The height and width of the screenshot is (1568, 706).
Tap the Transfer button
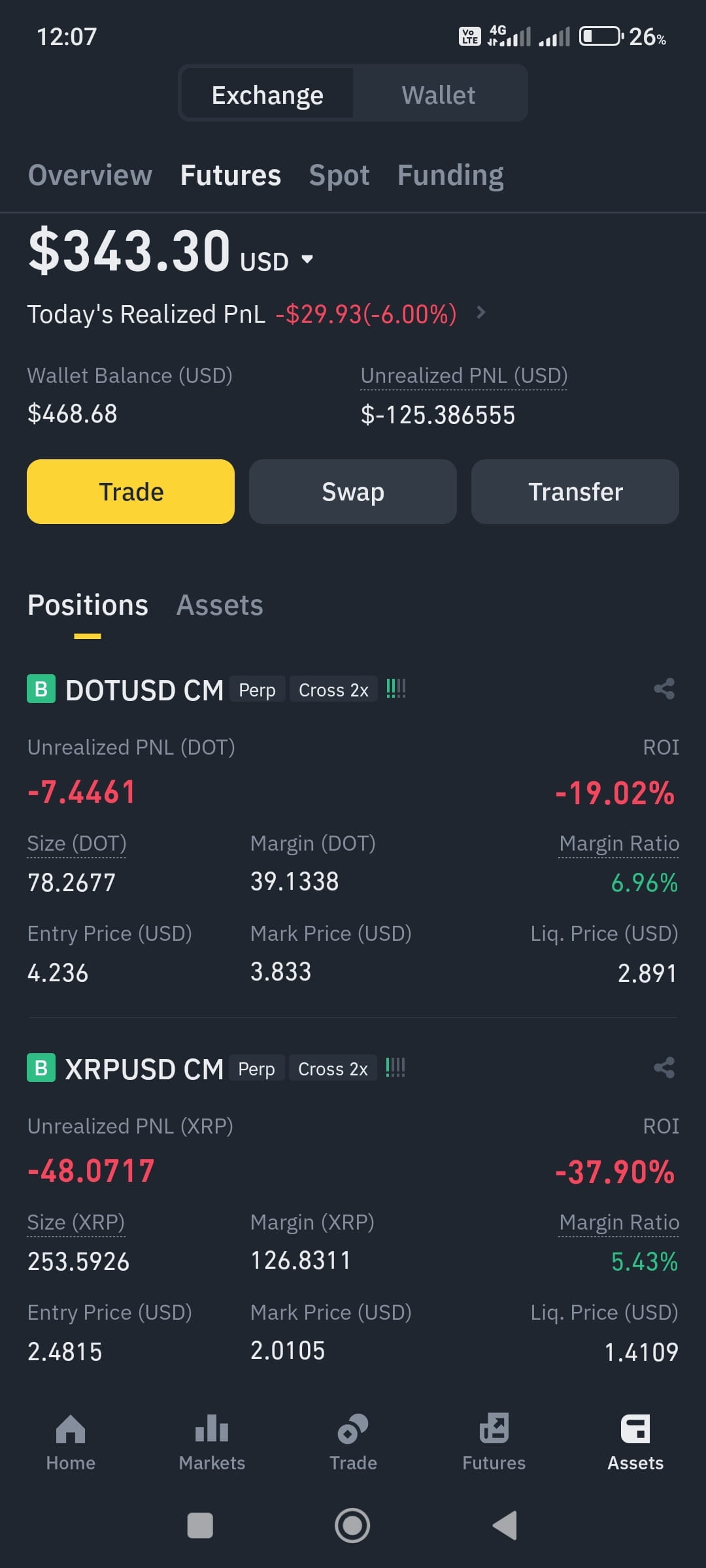pos(575,491)
